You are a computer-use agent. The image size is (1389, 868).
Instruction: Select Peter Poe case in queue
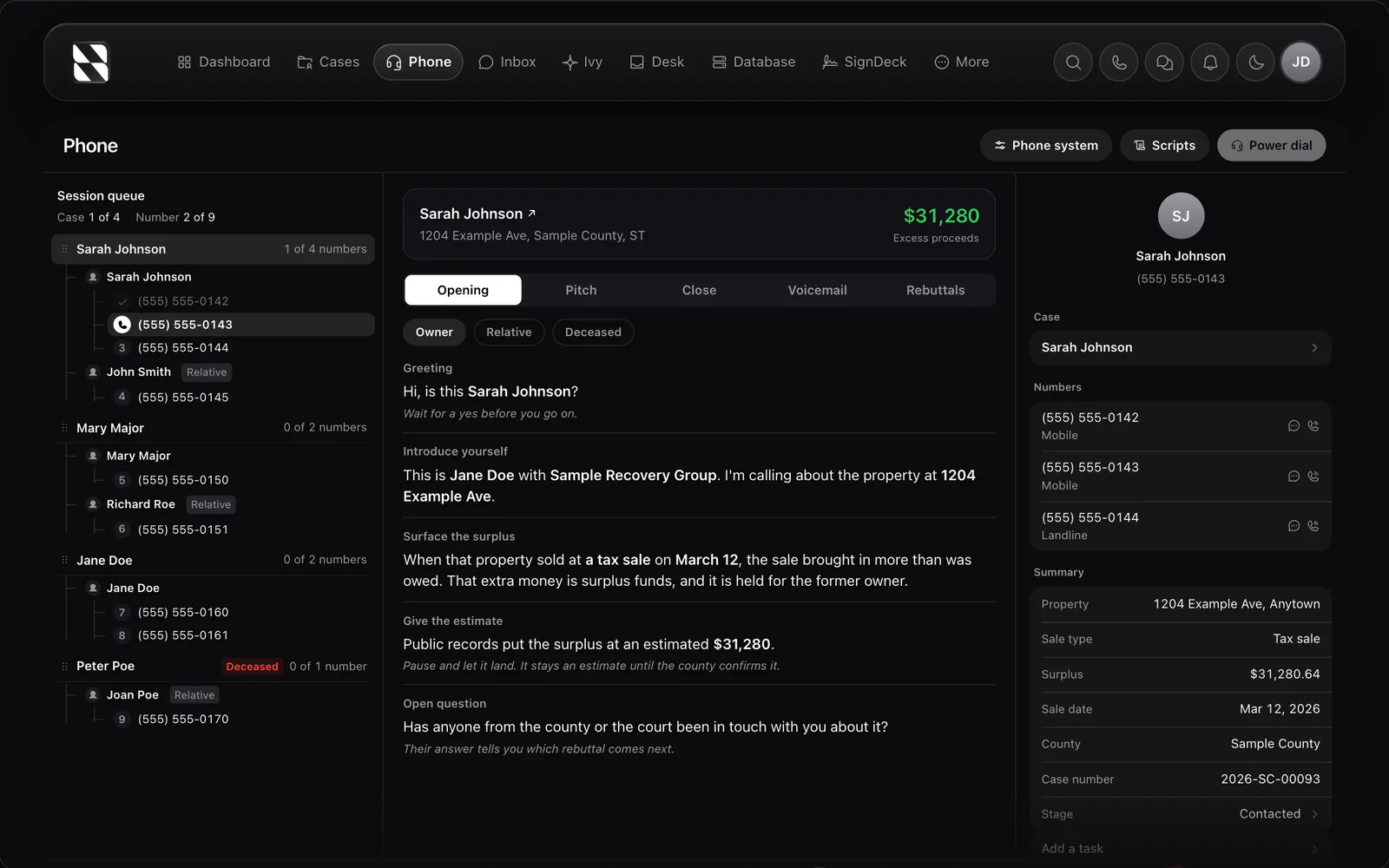tap(214, 667)
